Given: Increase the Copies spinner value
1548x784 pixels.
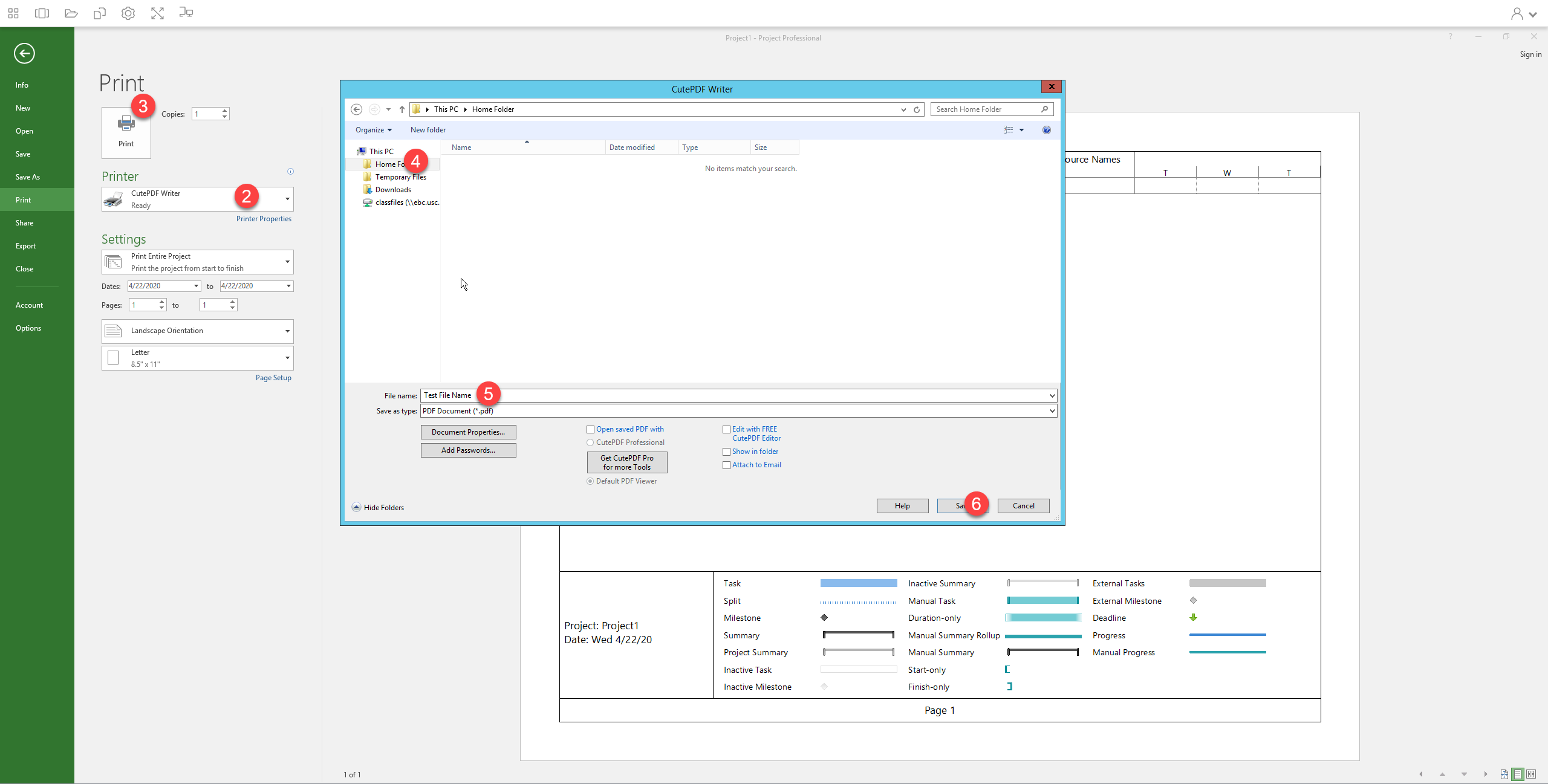Looking at the screenshot, I should [225, 111].
